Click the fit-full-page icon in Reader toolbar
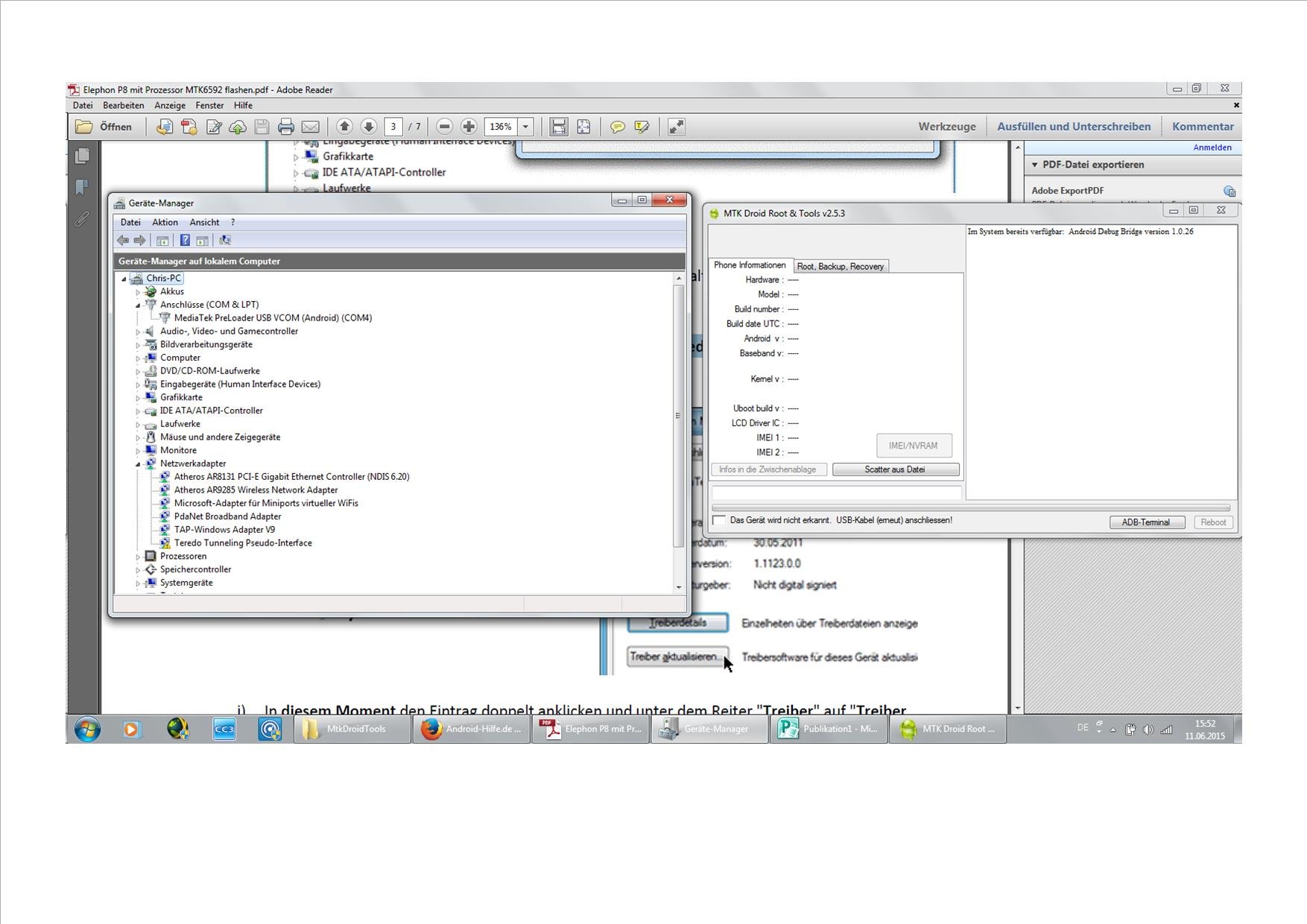 pyautogui.click(x=583, y=127)
